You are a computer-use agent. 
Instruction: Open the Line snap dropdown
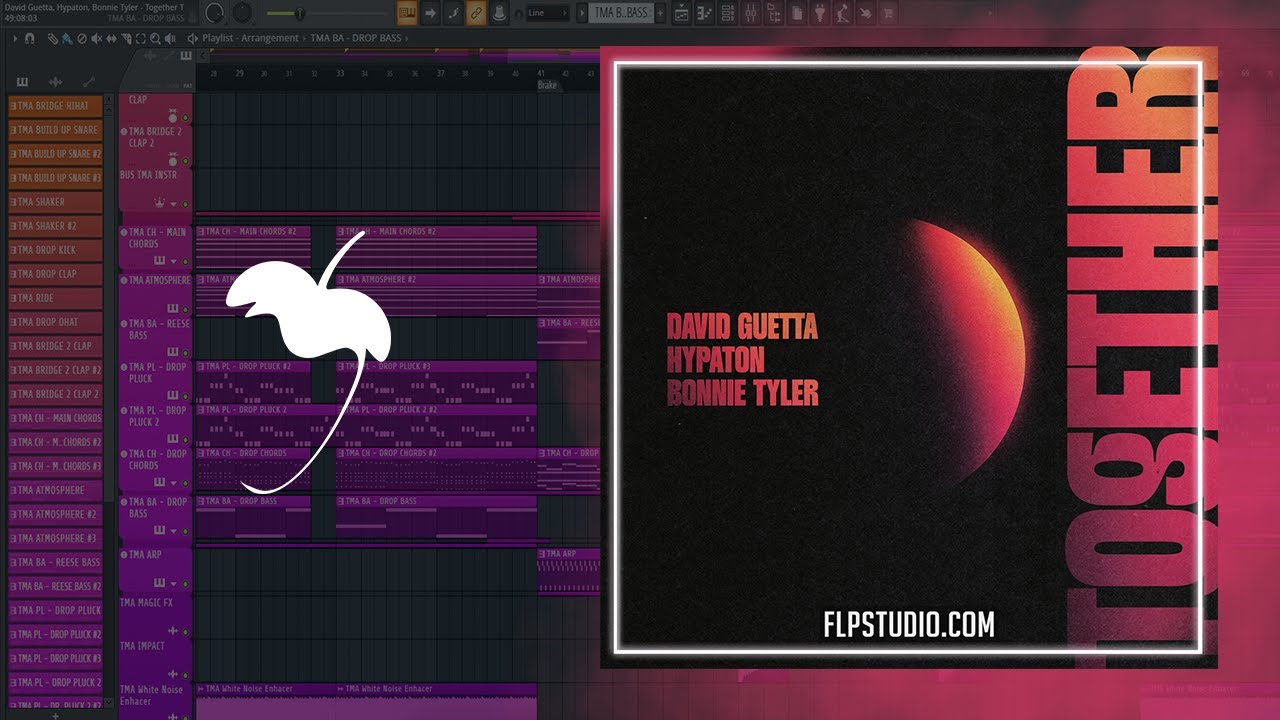tap(547, 13)
